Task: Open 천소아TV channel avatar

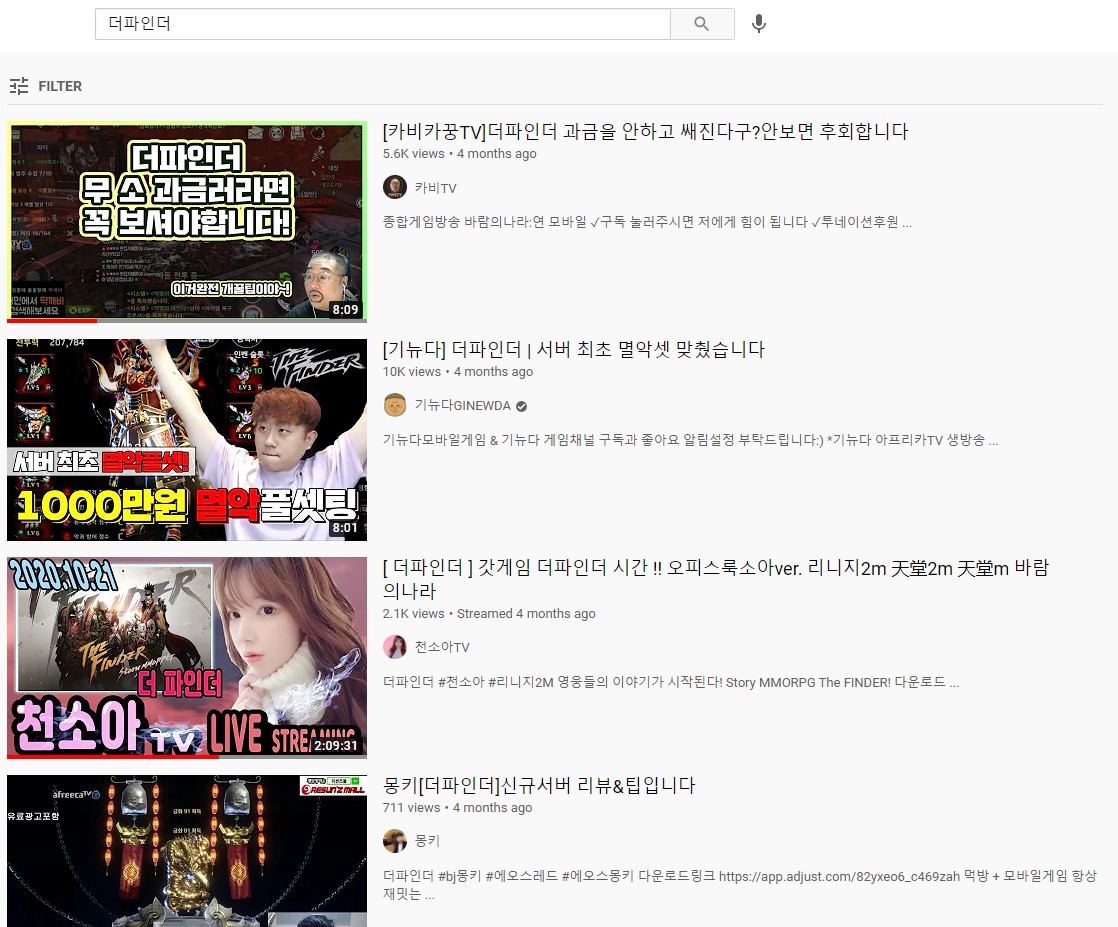Action: click(395, 647)
